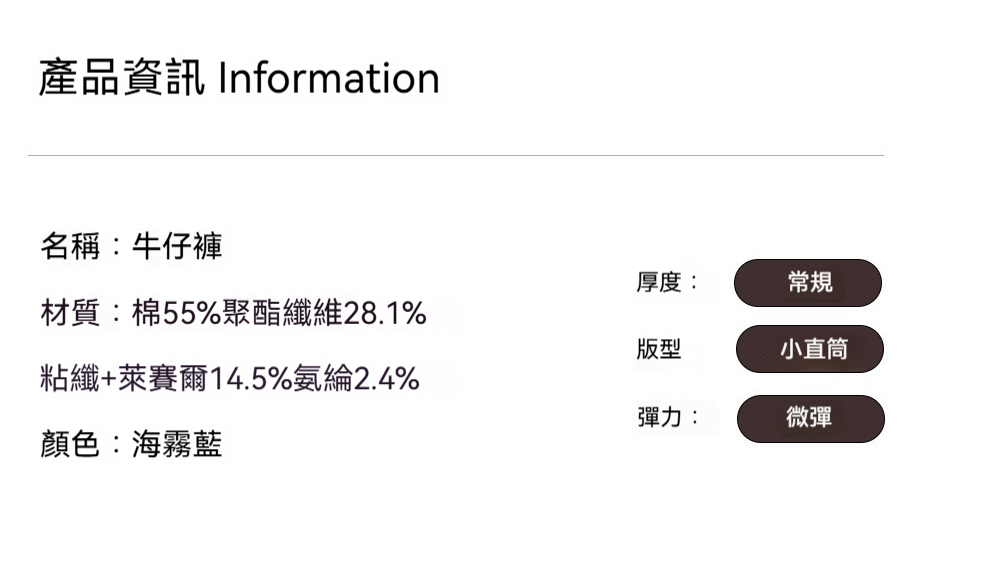Click the 聚酯纖維 text
This screenshot has height=562, width=1000.
coord(282,314)
